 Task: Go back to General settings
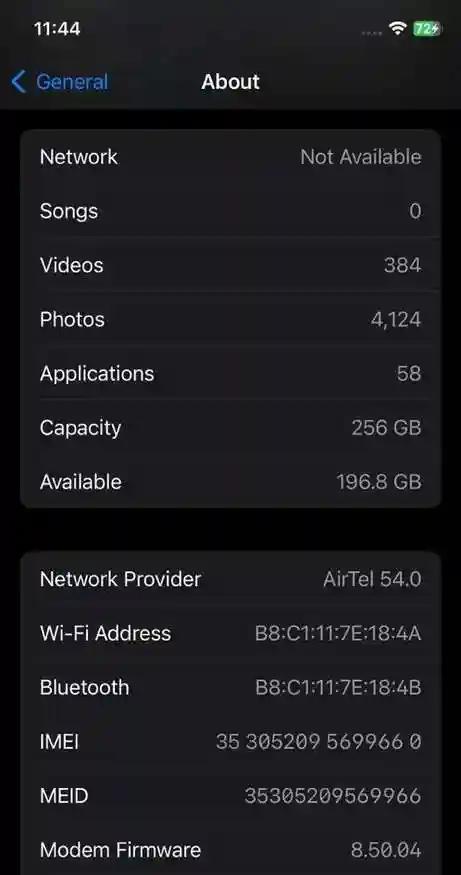[59, 82]
